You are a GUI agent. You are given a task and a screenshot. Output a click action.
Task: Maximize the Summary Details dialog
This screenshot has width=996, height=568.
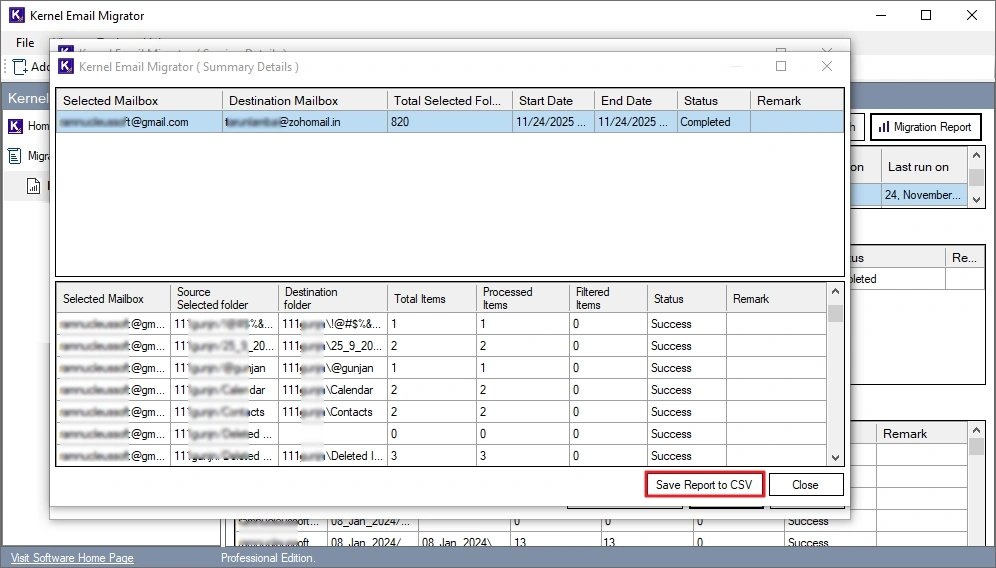tap(781, 66)
